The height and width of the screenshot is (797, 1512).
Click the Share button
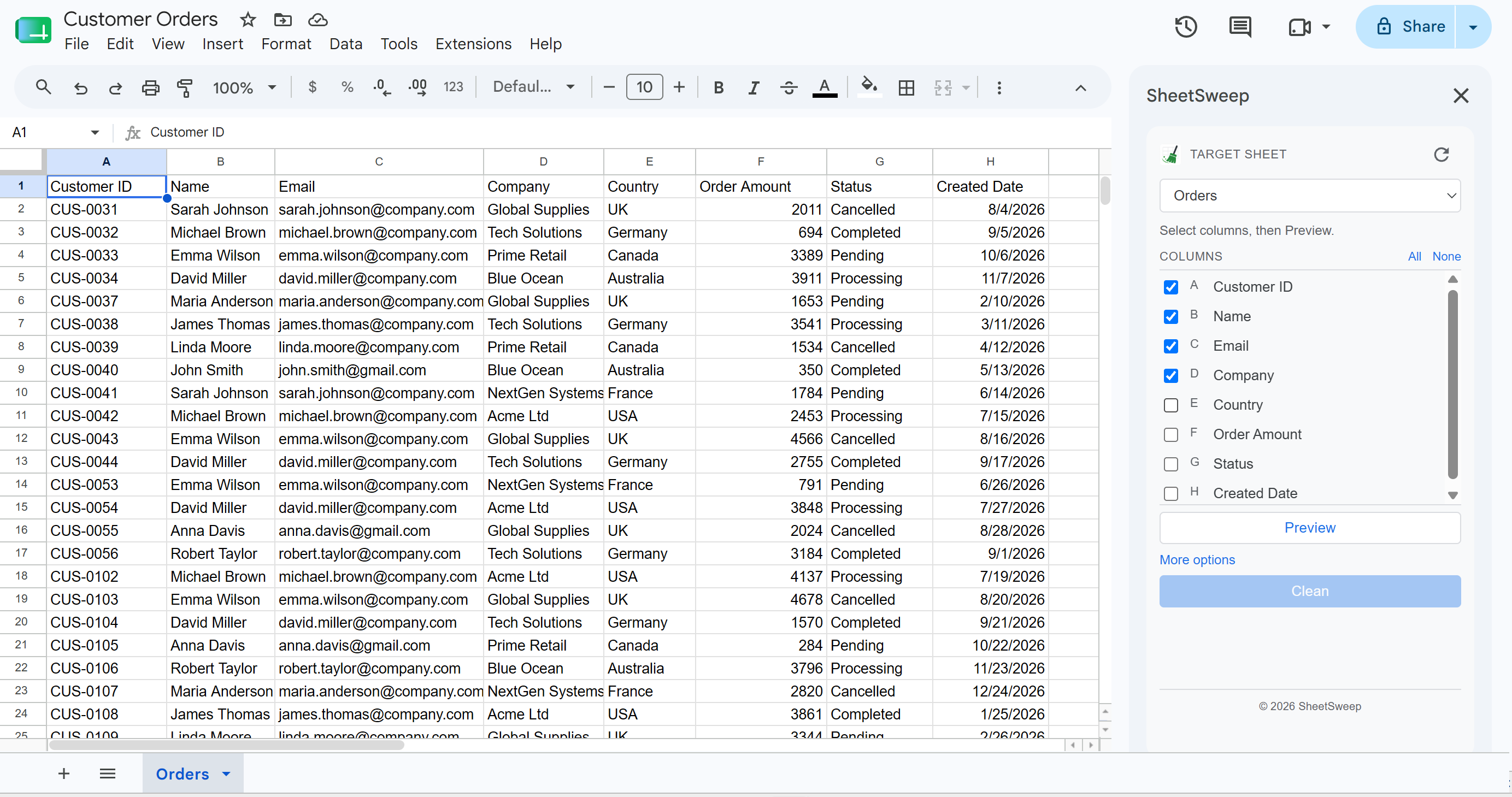click(1406, 27)
